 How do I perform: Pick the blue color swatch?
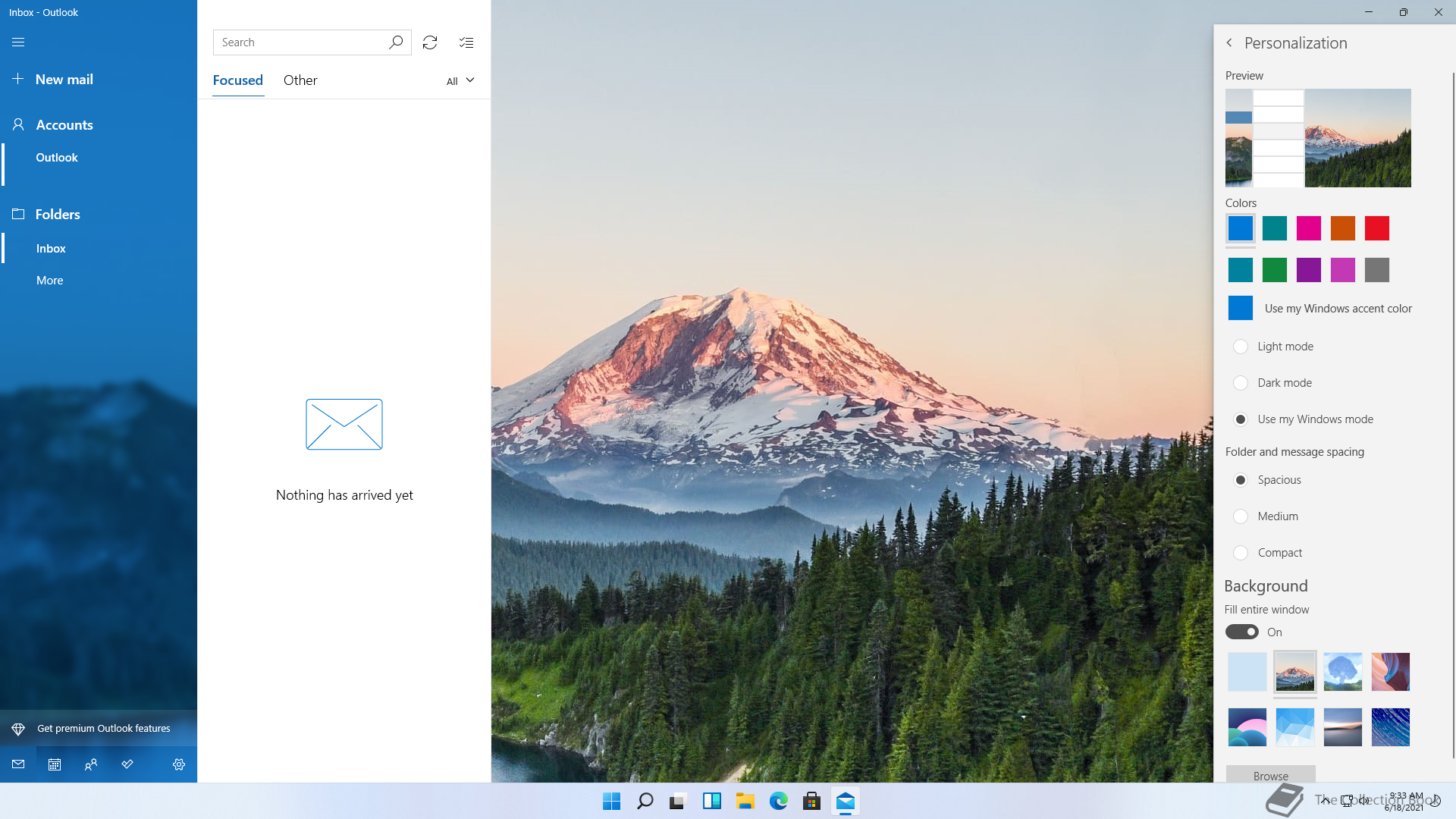pyautogui.click(x=1241, y=228)
